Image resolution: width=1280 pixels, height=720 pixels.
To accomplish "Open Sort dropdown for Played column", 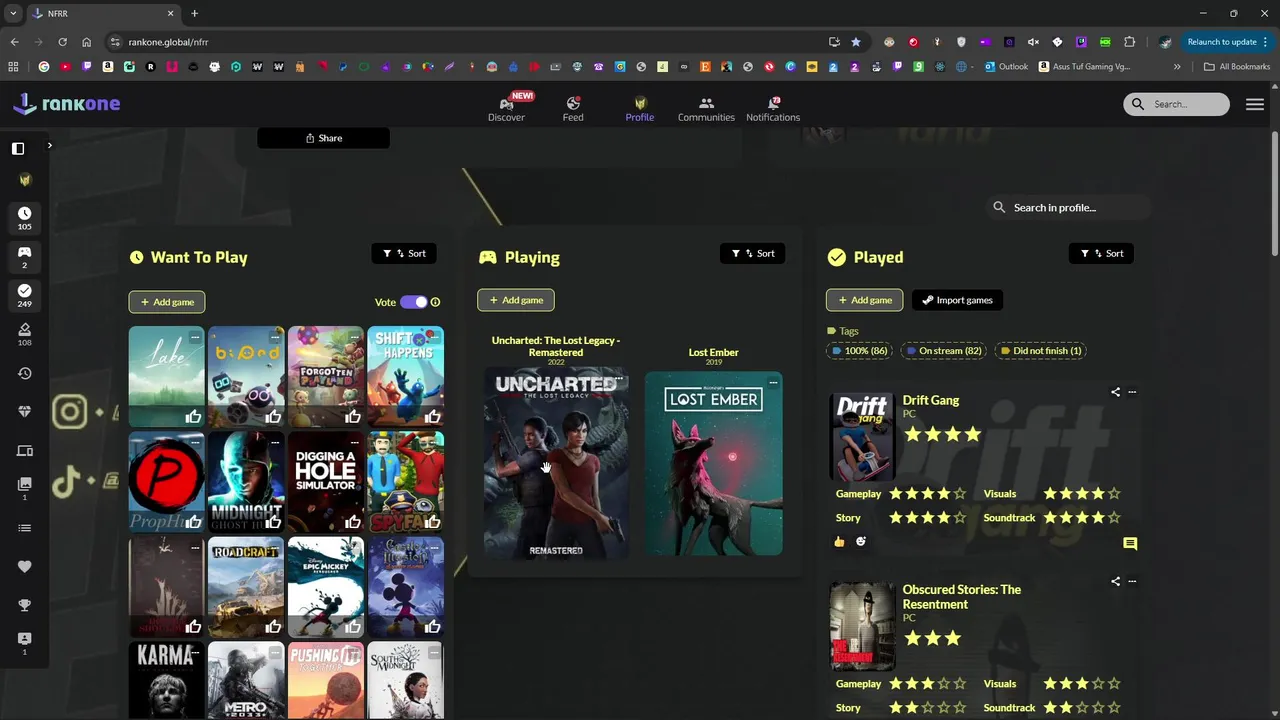I will click(x=1101, y=253).
